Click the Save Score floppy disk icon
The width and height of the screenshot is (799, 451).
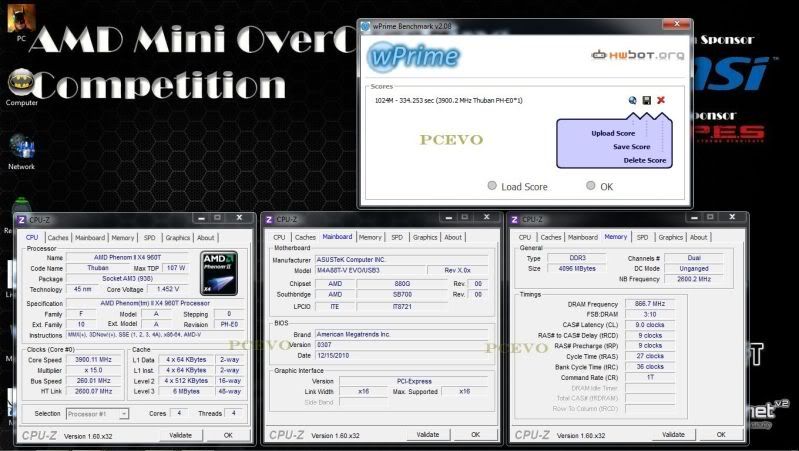click(x=647, y=100)
